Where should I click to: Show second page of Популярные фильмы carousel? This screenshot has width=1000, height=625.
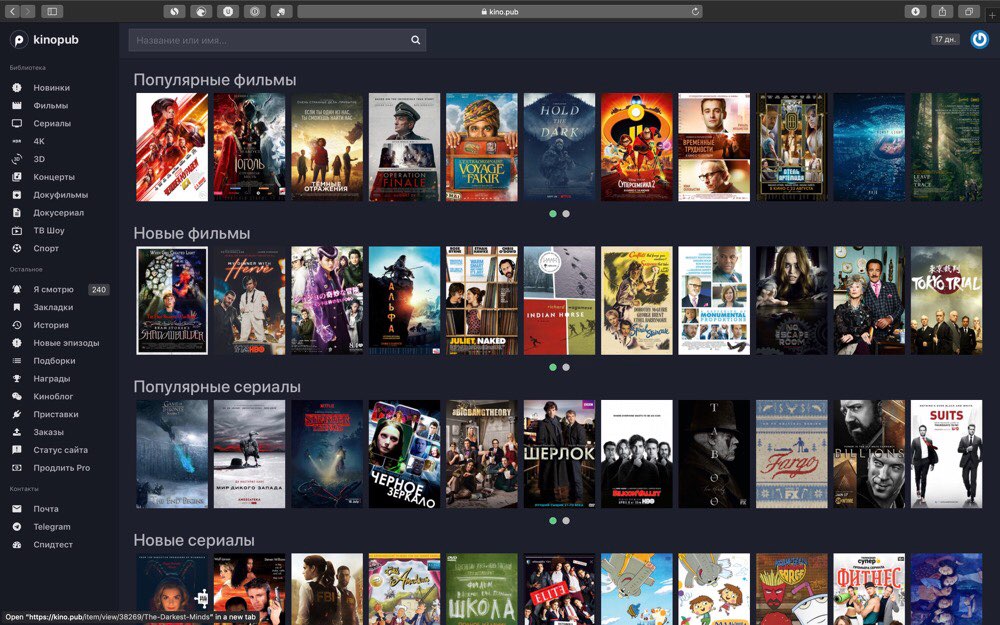tap(566, 214)
